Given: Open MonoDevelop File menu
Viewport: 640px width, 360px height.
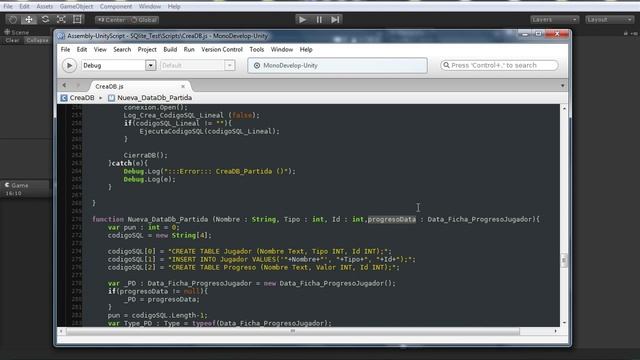Looking at the screenshot, I should click(x=65, y=49).
